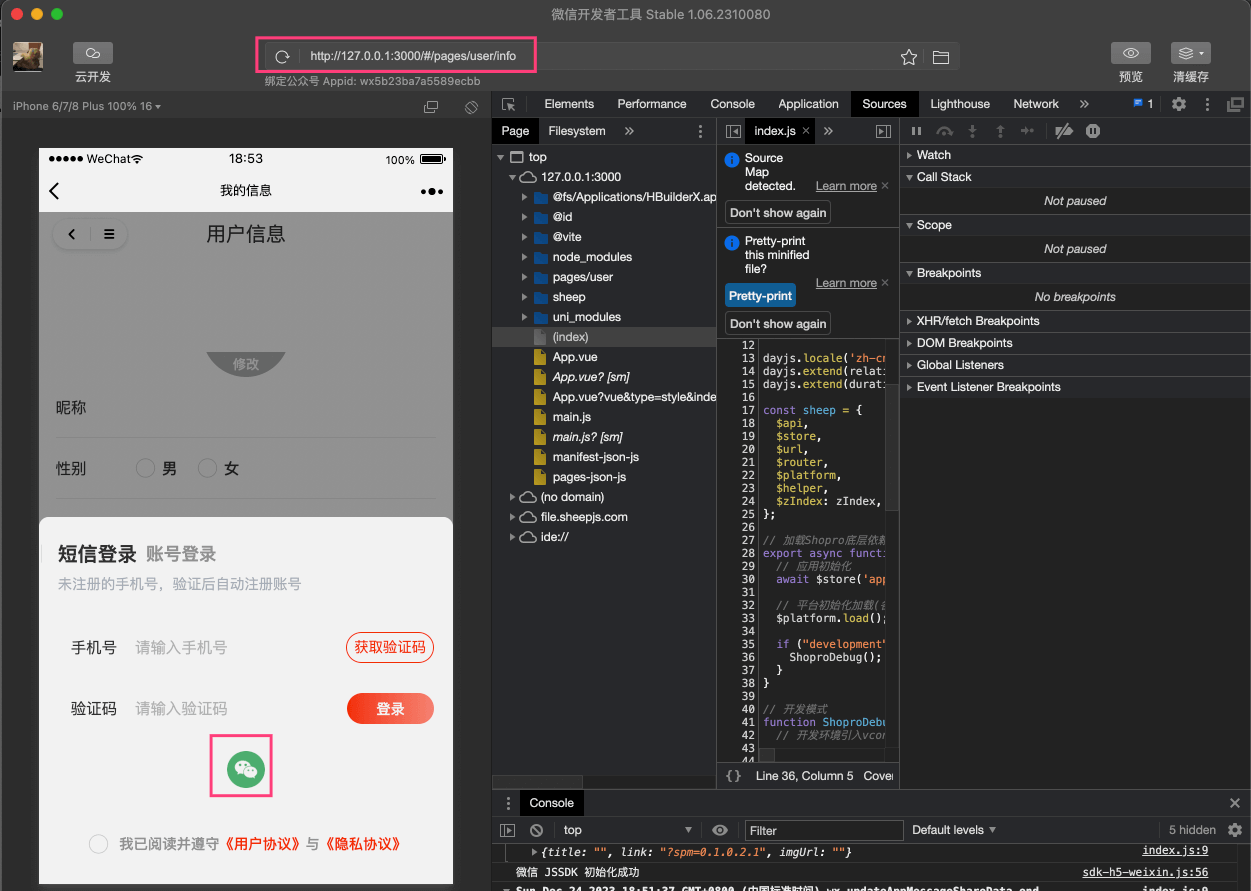This screenshot has height=891, width=1251.
Task: Select the female gender radio button
Action: (x=207, y=468)
